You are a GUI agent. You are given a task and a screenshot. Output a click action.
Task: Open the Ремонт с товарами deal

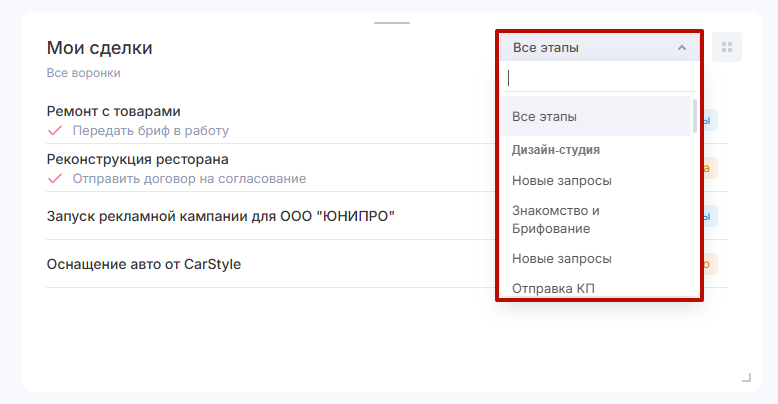(x=114, y=111)
